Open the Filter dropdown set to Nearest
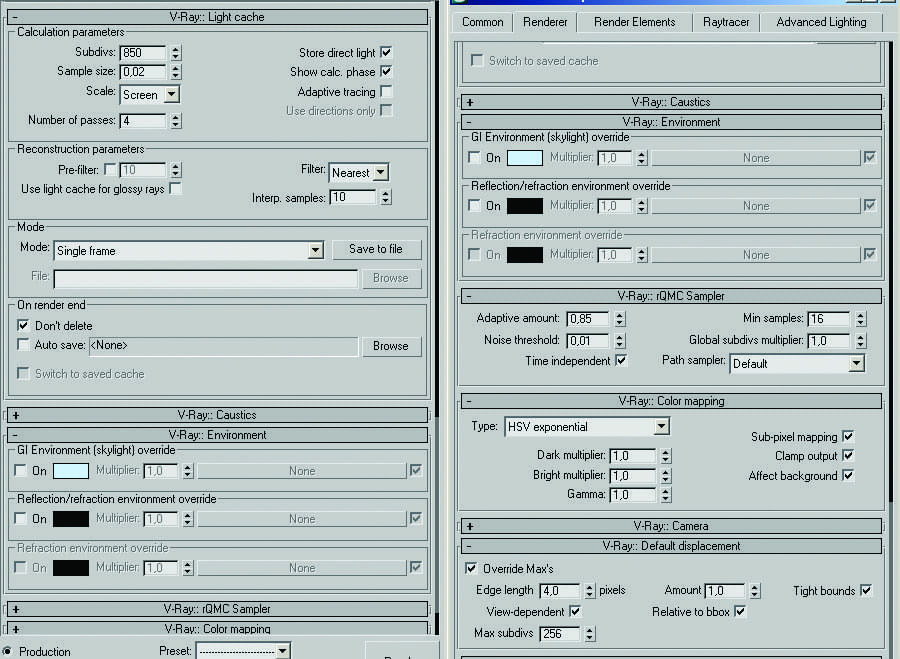The image size is (900, 659). click(x=359, y=173)
